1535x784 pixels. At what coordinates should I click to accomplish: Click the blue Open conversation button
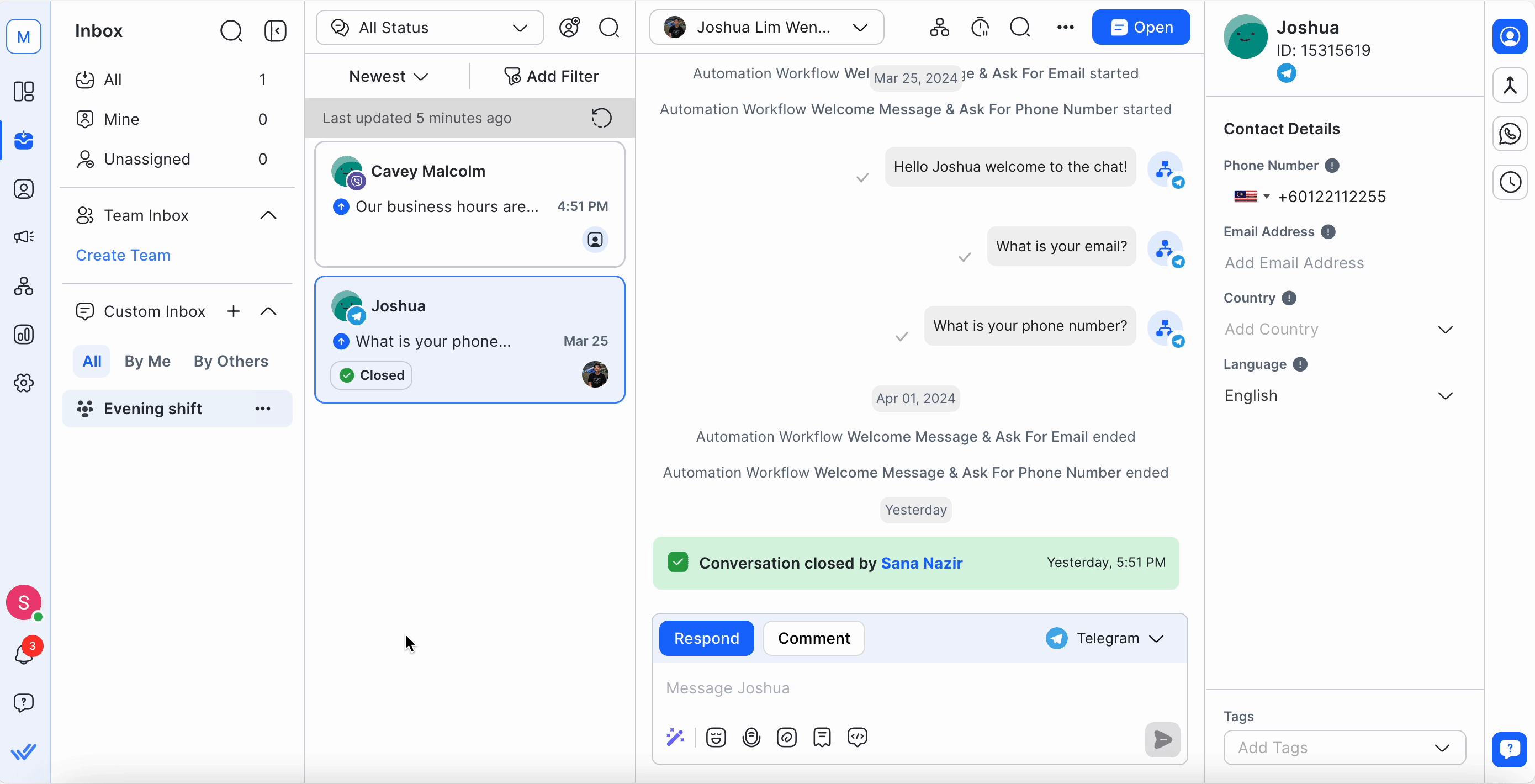(1141, 28)
